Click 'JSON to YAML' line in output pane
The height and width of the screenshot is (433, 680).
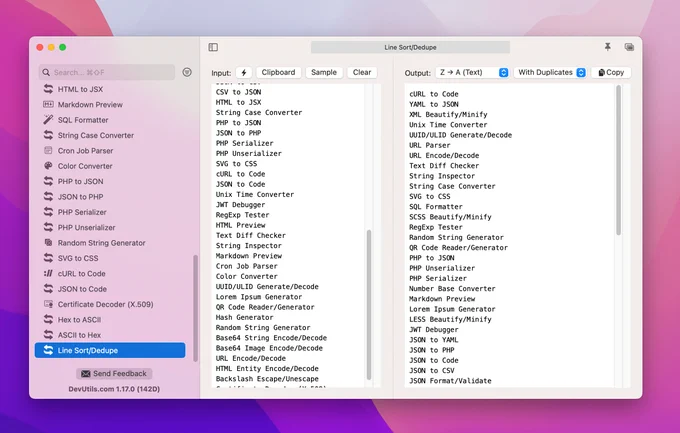[x=434, y=340]
